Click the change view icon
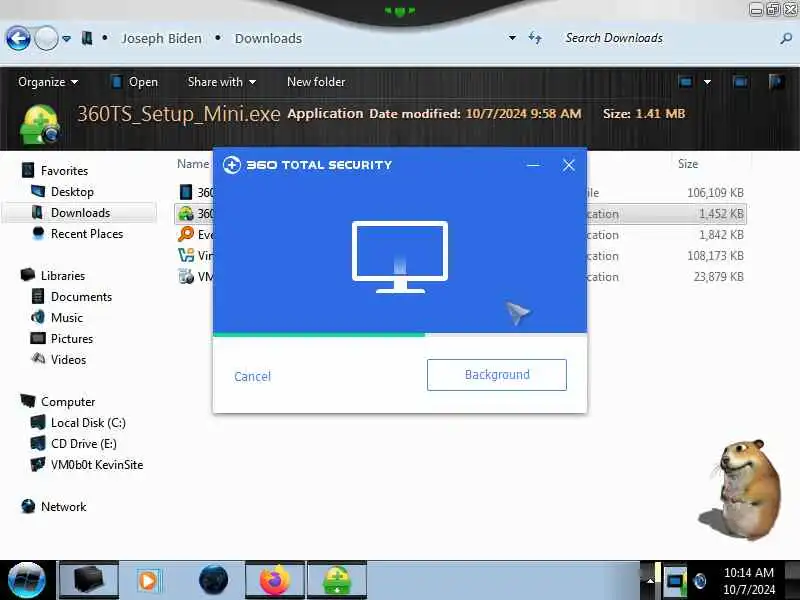 click(685, 82)
